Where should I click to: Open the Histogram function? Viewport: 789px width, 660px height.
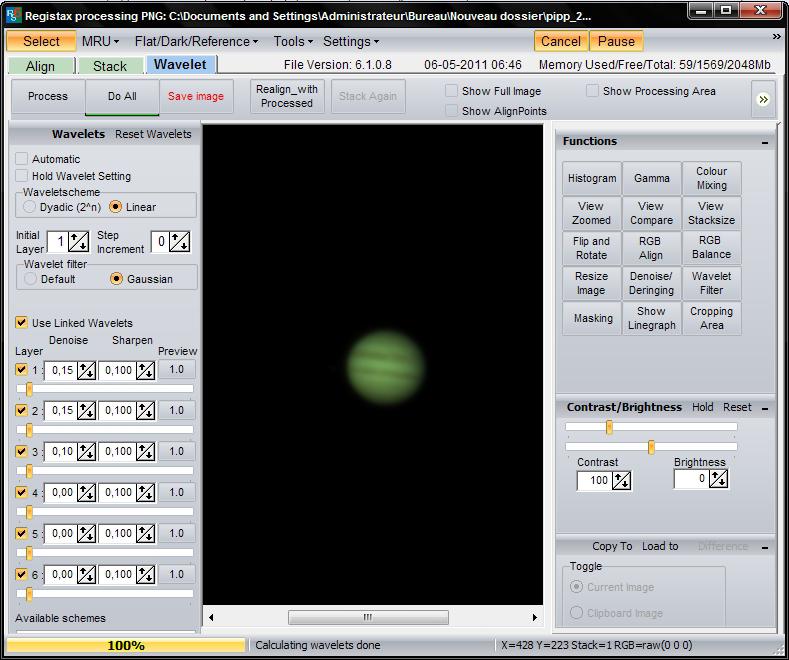coord(592,179)
